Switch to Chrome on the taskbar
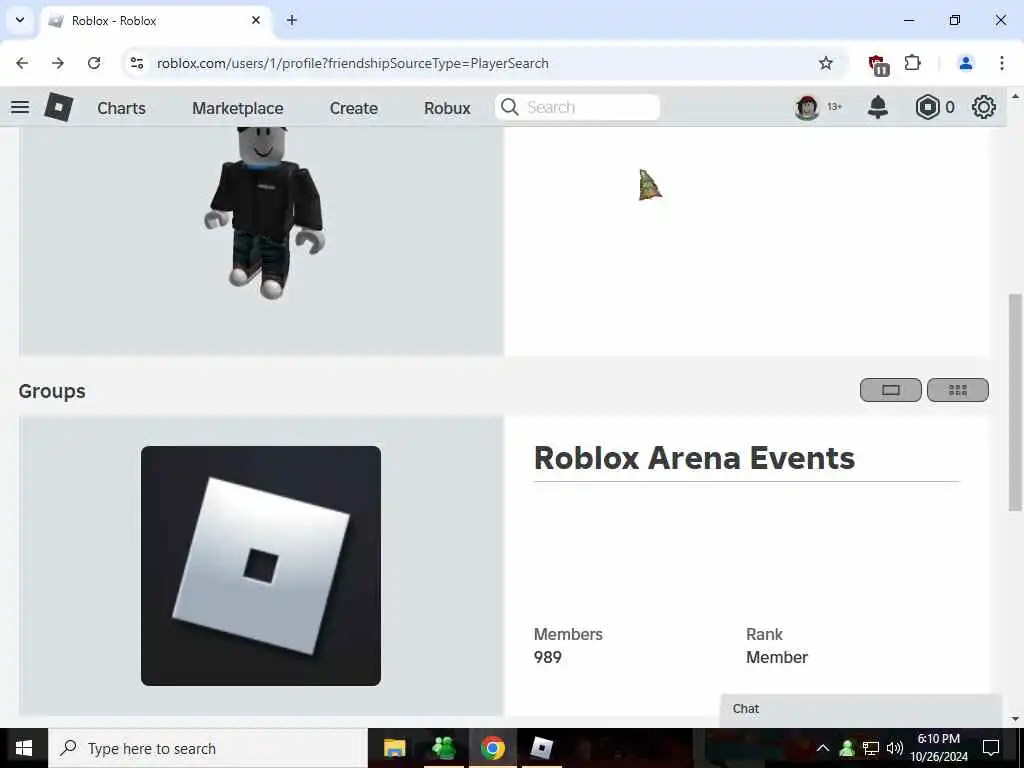This screenshot has height=768, width=1024. 493,748
